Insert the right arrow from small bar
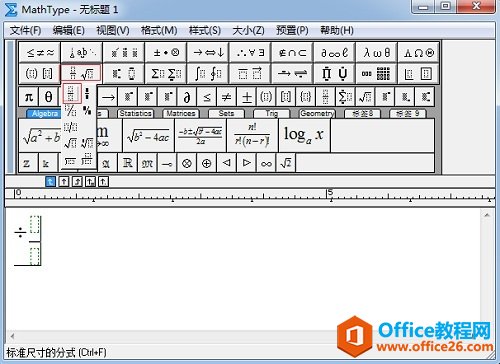Image resolution: width=500 pixels, height=364 pixels. [108, 97]
